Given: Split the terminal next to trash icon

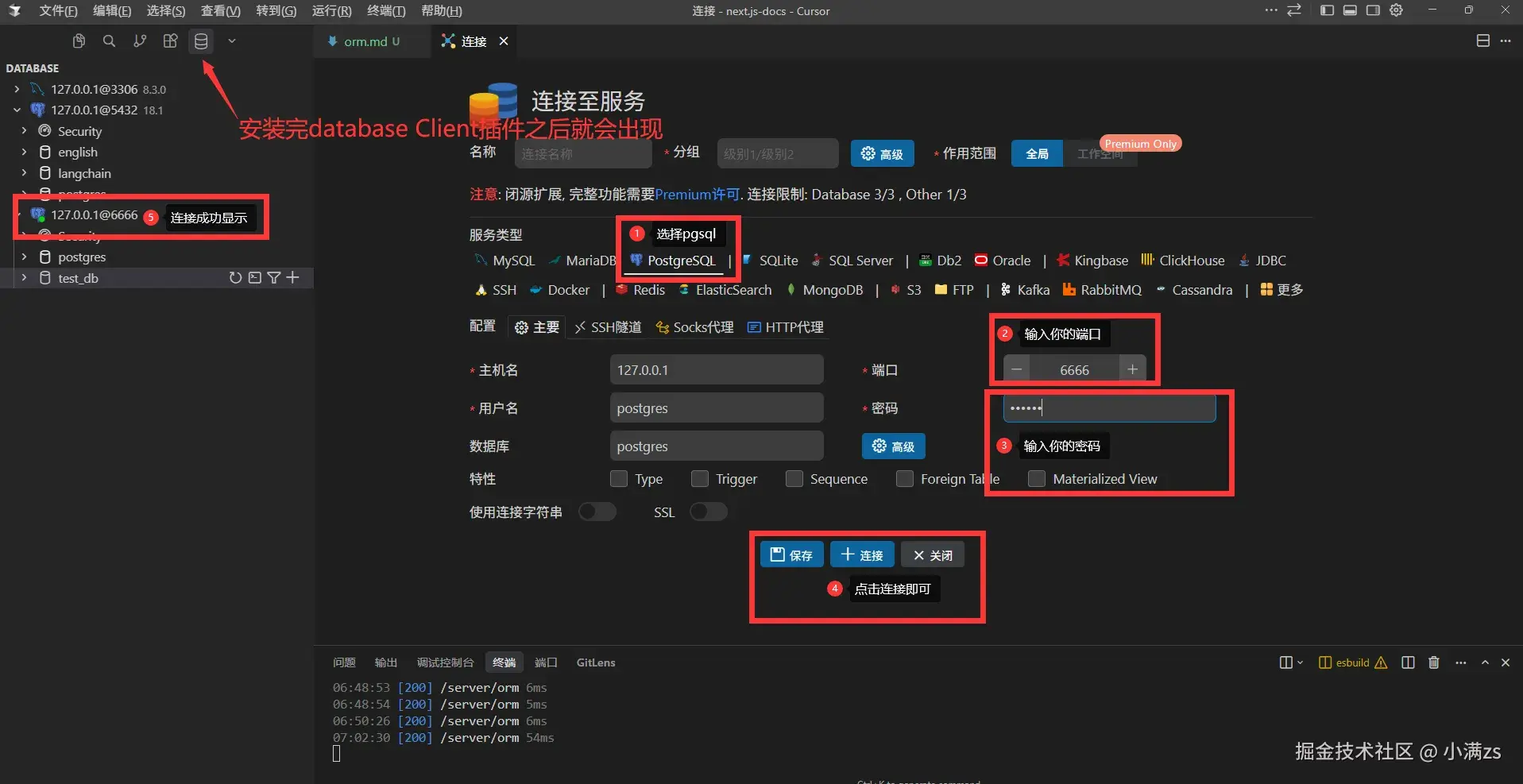Looking at the screenshot, I should [x=1408, y=662].
